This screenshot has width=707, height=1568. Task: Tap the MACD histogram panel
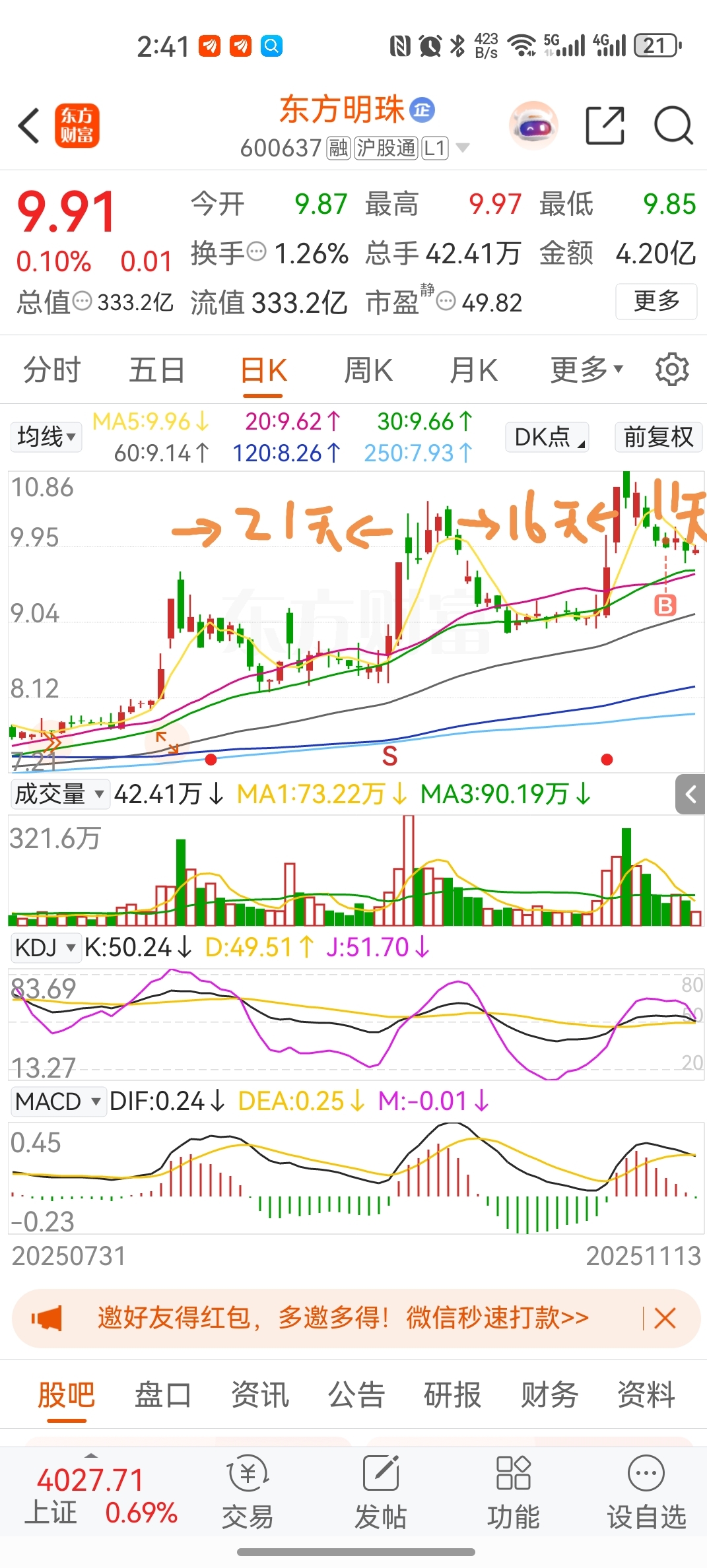356,1178
